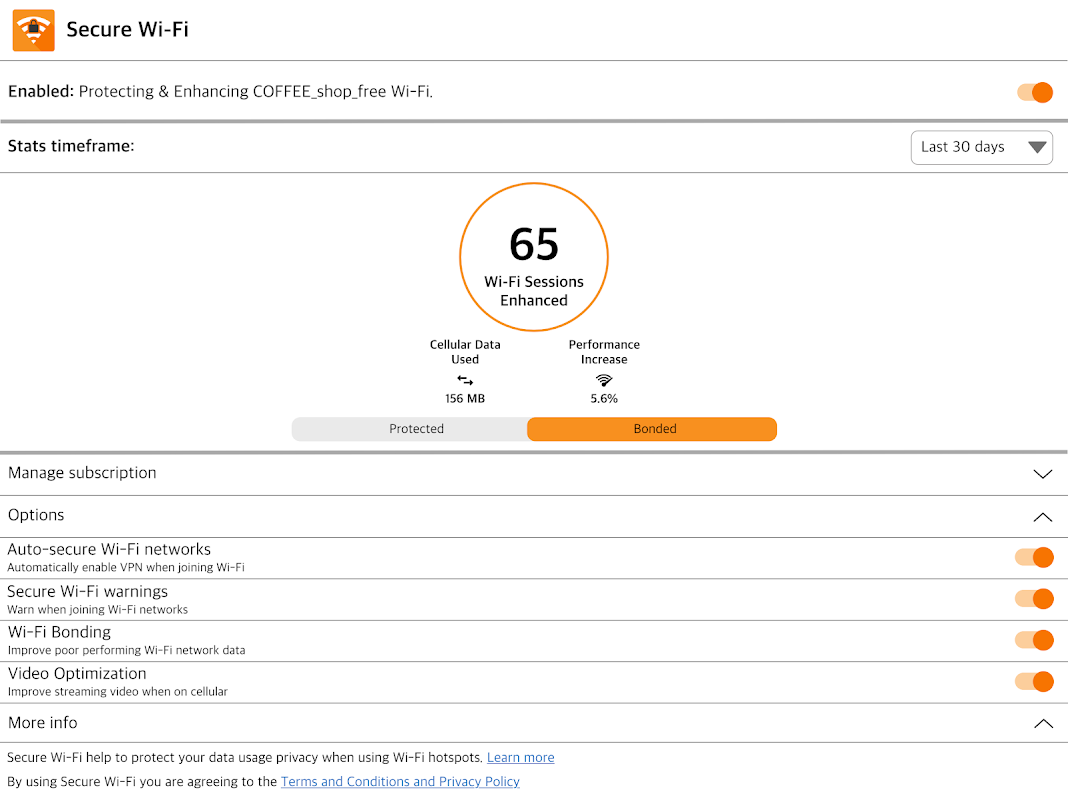This screenshot has height=800, width=1068.
Task: Click the Wi-Fi performance increase icon
Action: [604, 380]
